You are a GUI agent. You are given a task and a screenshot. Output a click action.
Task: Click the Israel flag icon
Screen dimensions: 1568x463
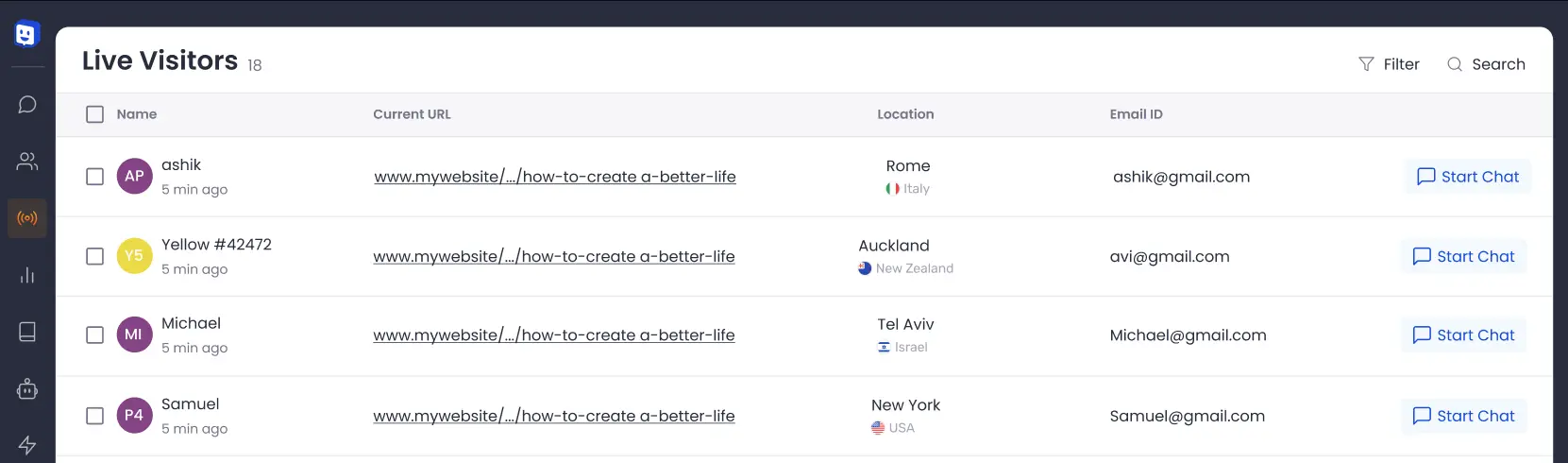(884, 348)
